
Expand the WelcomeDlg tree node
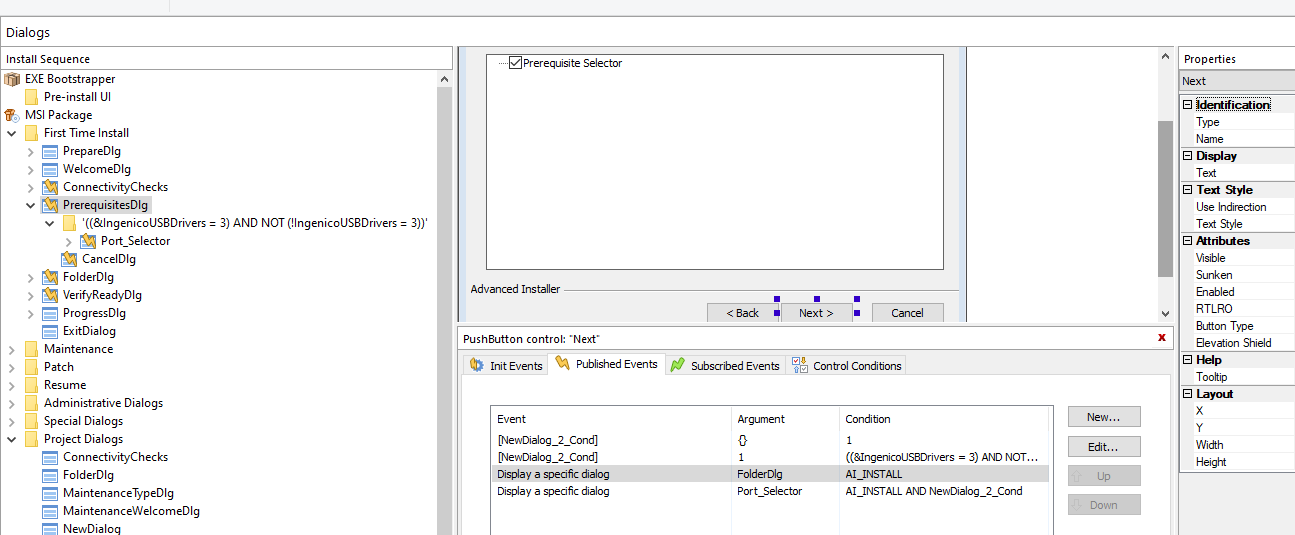(x=30, y=169)
